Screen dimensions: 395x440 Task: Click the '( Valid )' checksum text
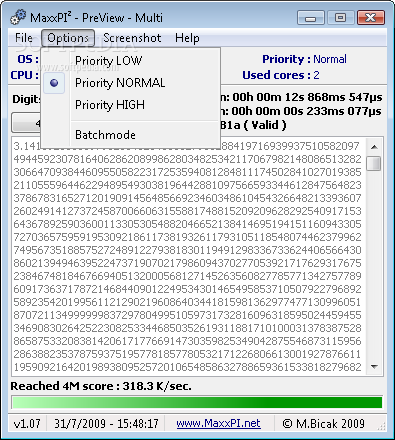coord(265,125)
